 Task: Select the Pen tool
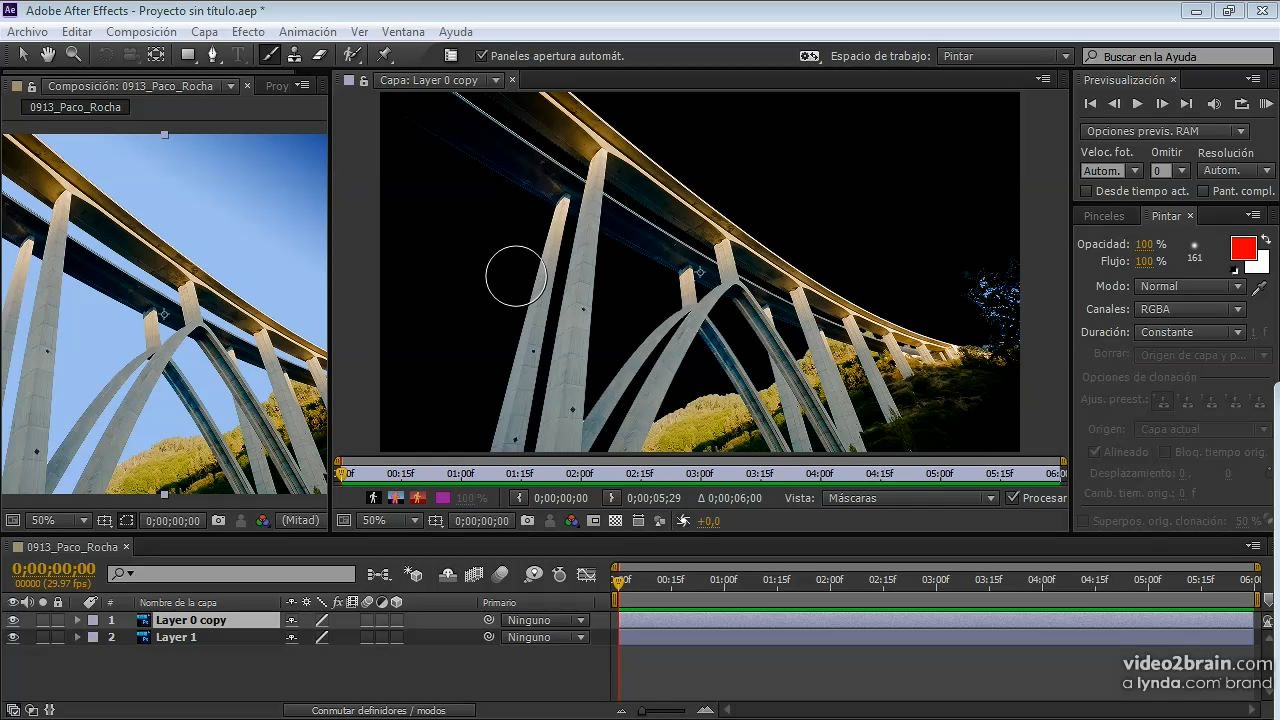(212, 55)
